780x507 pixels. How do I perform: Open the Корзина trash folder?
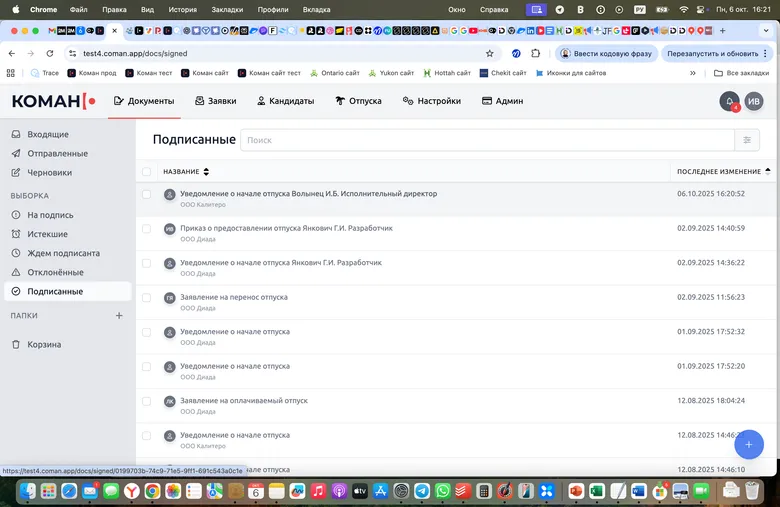click(44, 344)
